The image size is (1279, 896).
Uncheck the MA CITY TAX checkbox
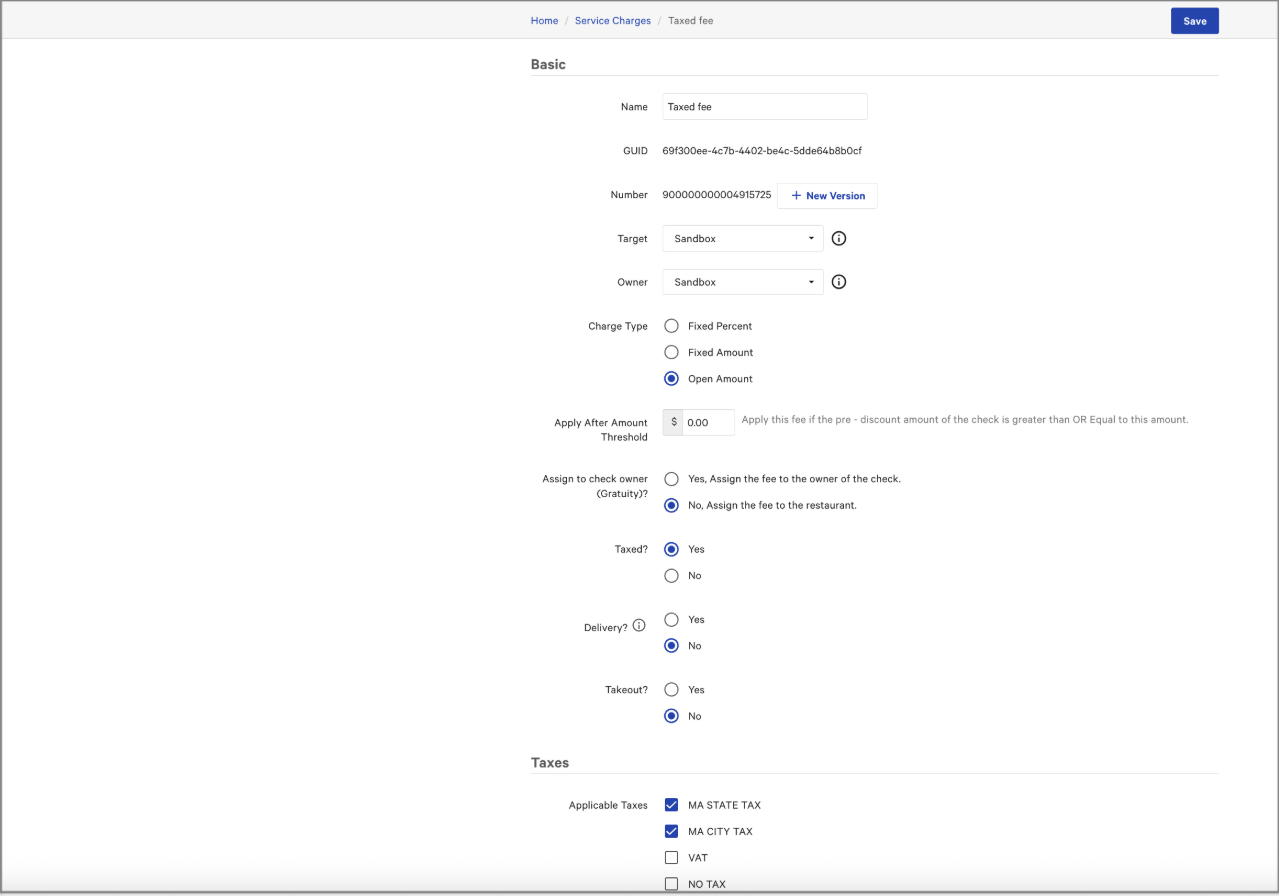(672, 831)
